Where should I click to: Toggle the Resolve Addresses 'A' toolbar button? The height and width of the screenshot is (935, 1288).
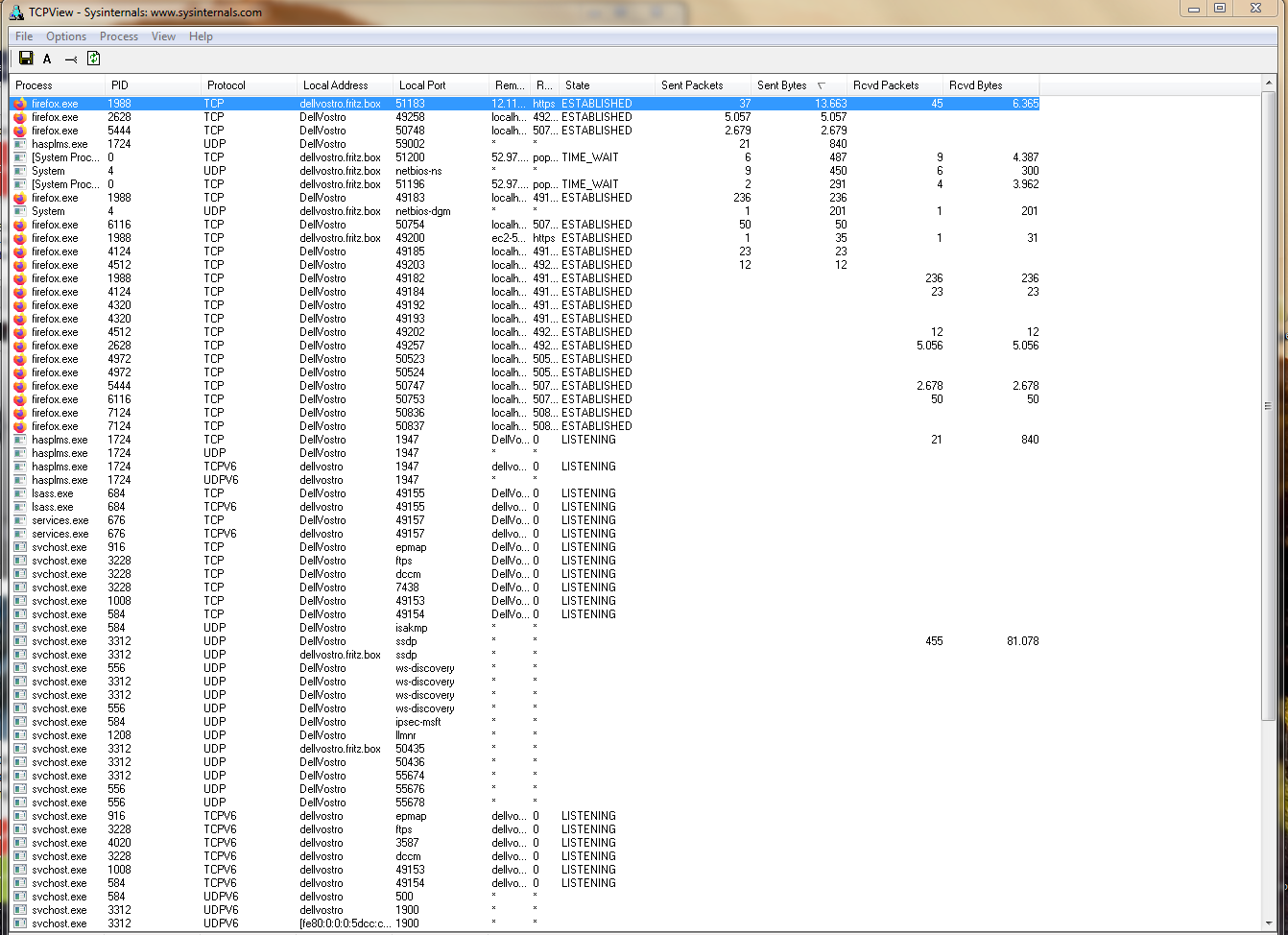(x=47, y=59)
